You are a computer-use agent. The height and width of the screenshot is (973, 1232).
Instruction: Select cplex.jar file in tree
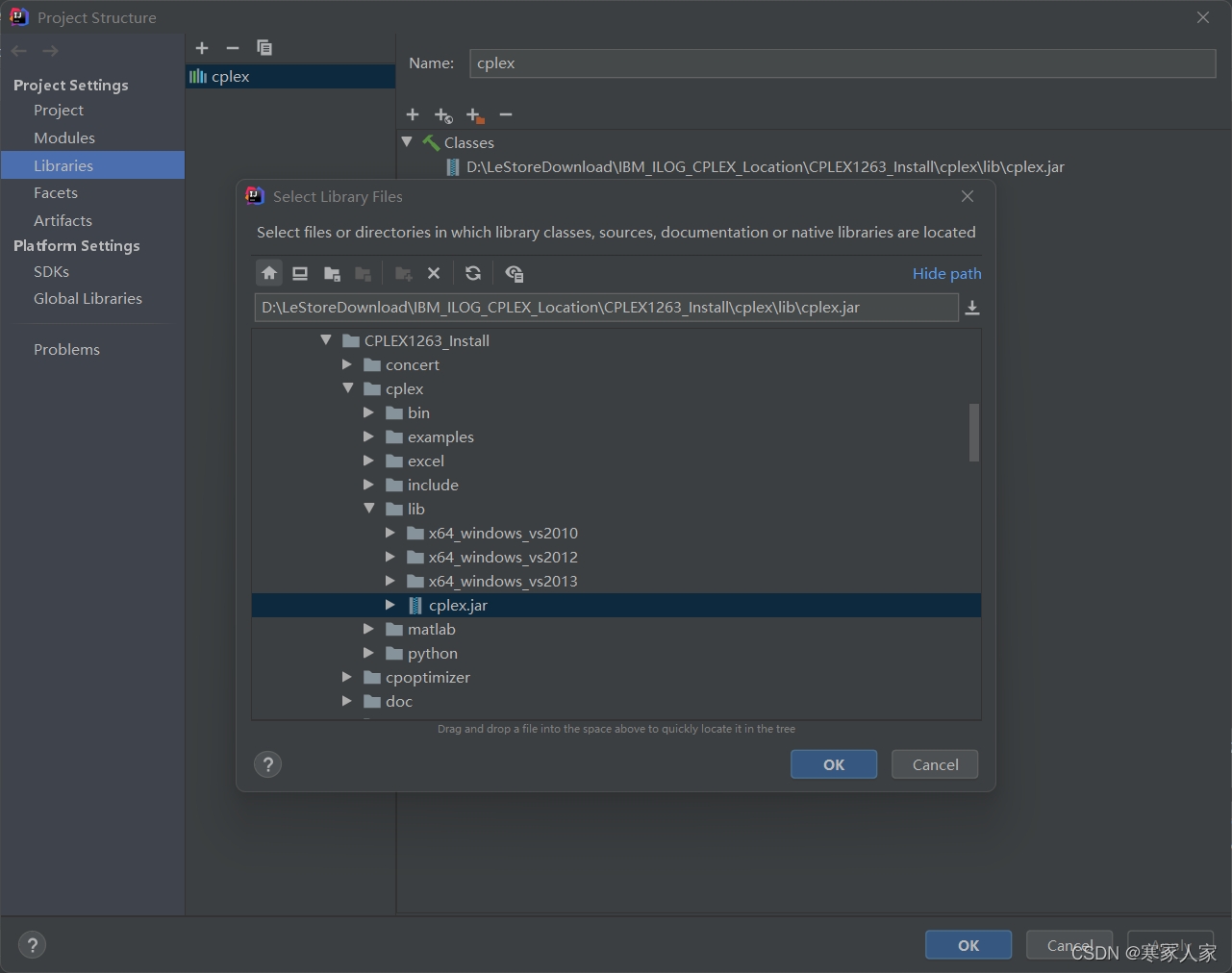[616, 605]
